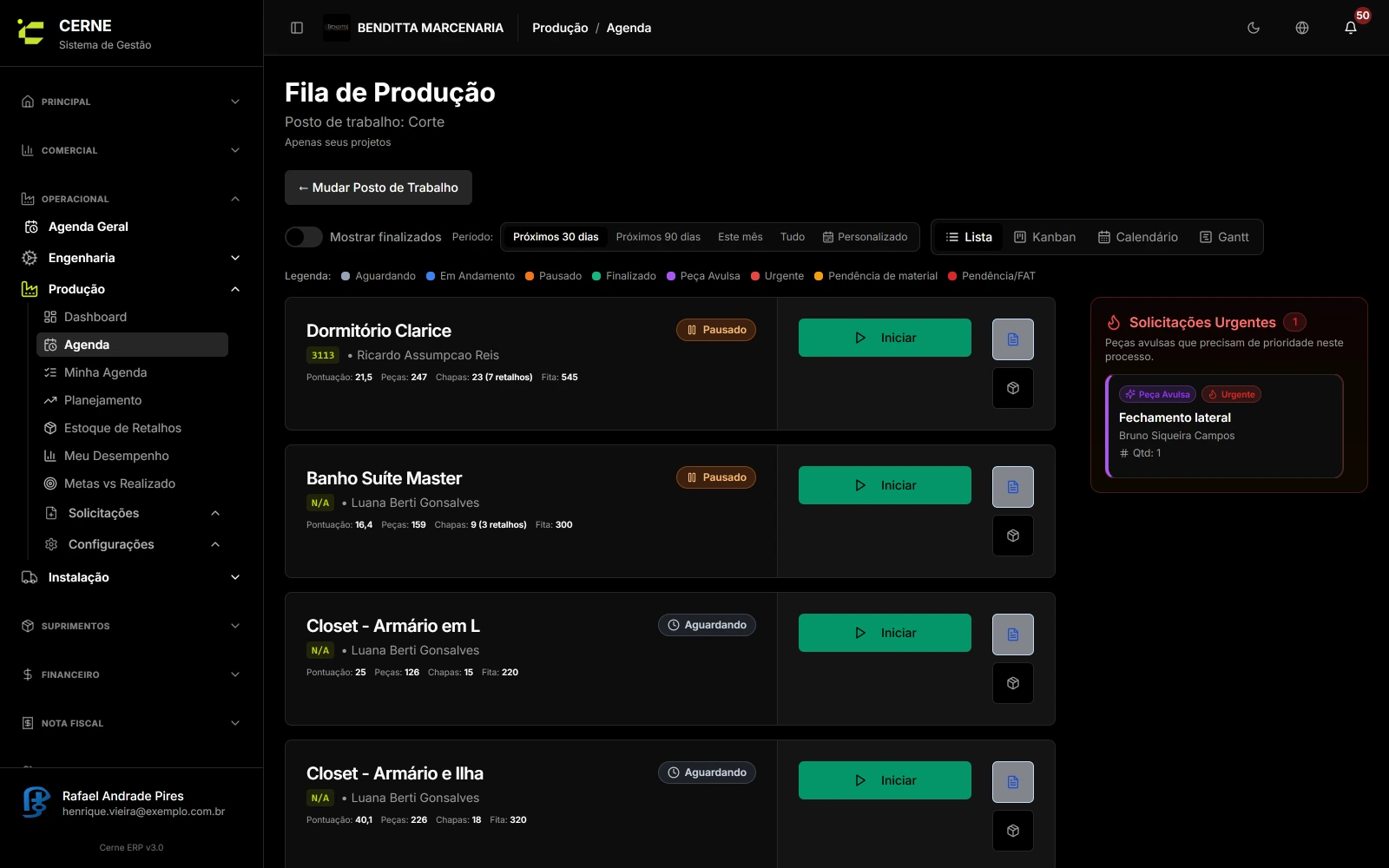Switch to the Calendário view tab

(1138, 237)
